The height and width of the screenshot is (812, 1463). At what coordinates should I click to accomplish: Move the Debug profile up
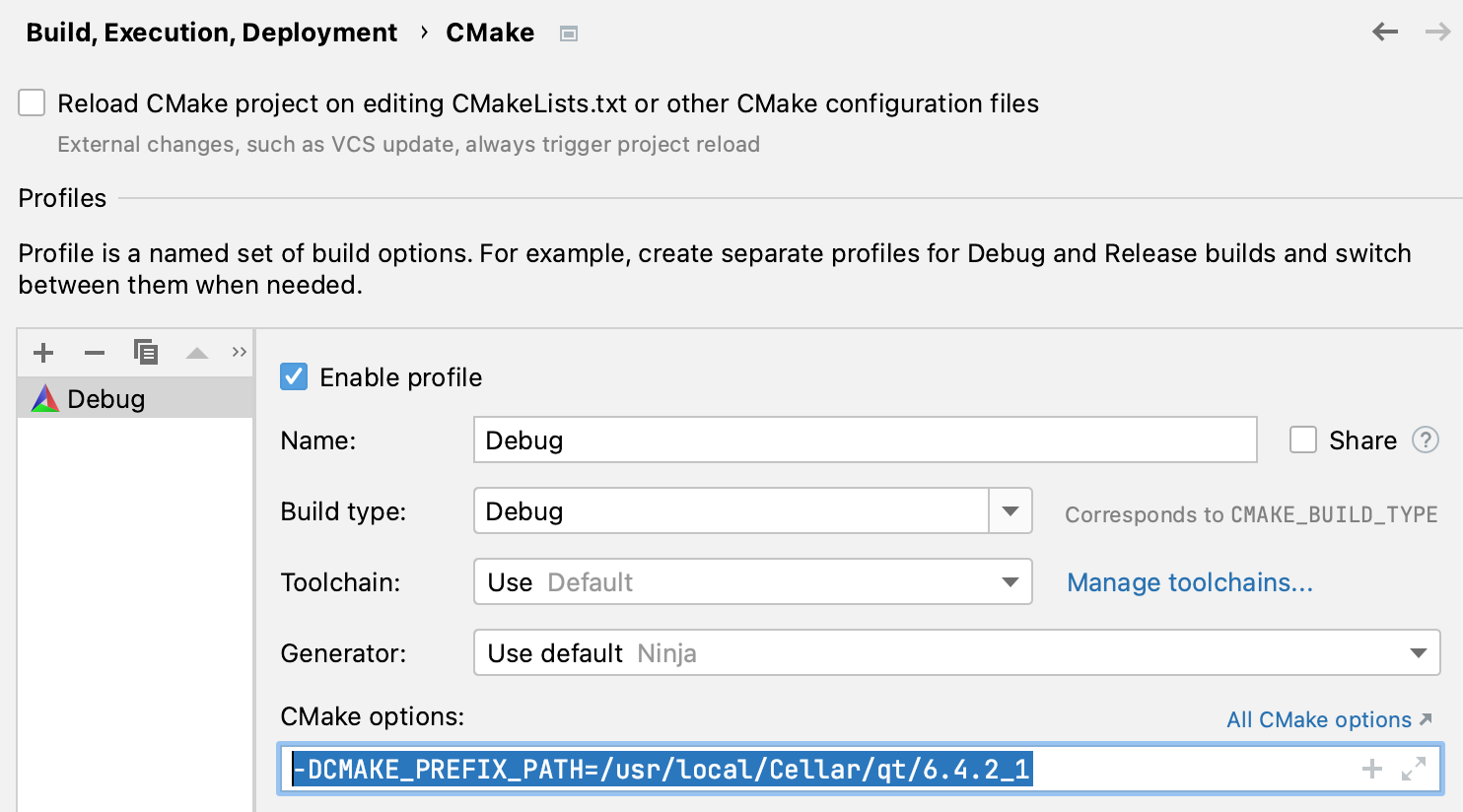click(196, 353)
